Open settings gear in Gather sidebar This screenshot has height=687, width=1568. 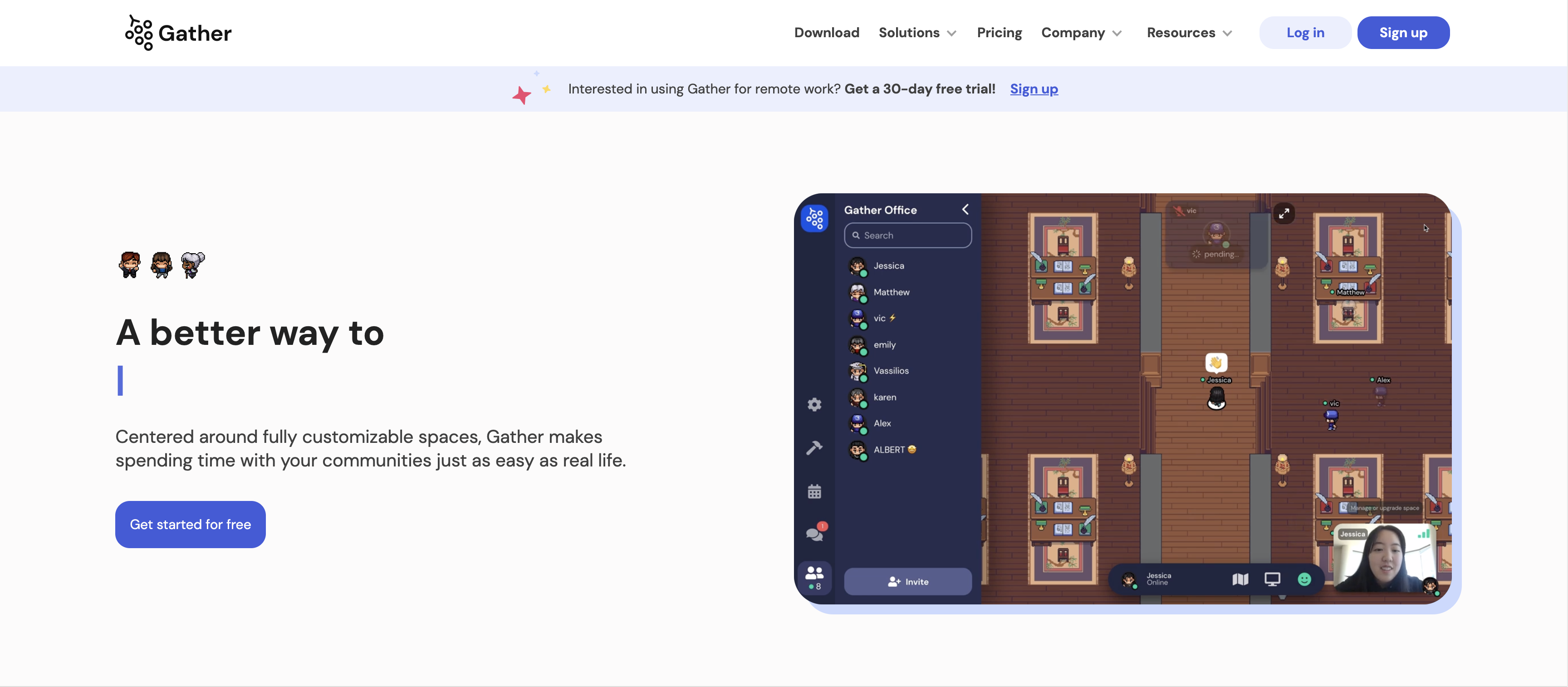point(814,404)
